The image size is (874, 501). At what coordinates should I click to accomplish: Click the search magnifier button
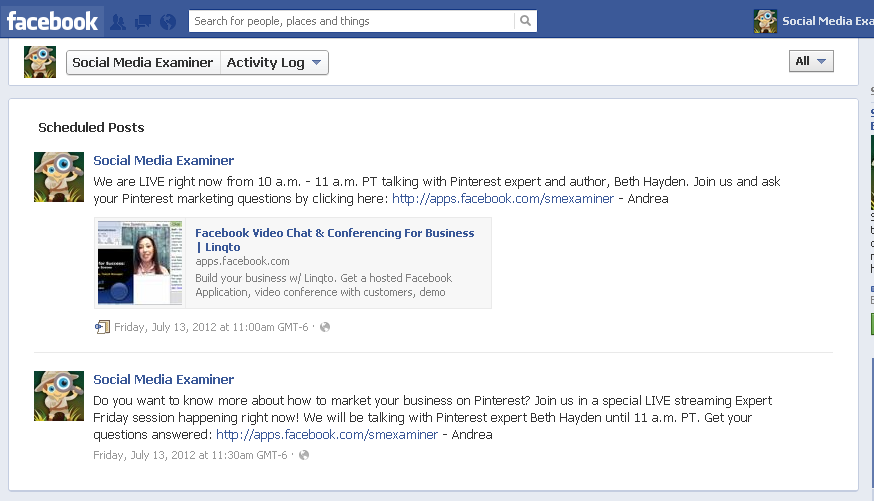pos(525,21)
